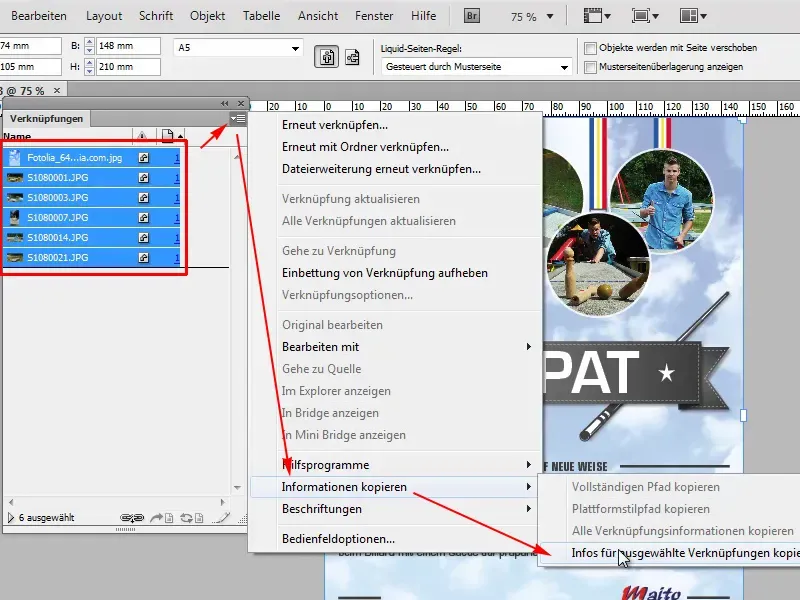Select the Edit Original pencil icon
Image resolution: width=800 pixels, height=600 pixels.
(x=222, y=518)
